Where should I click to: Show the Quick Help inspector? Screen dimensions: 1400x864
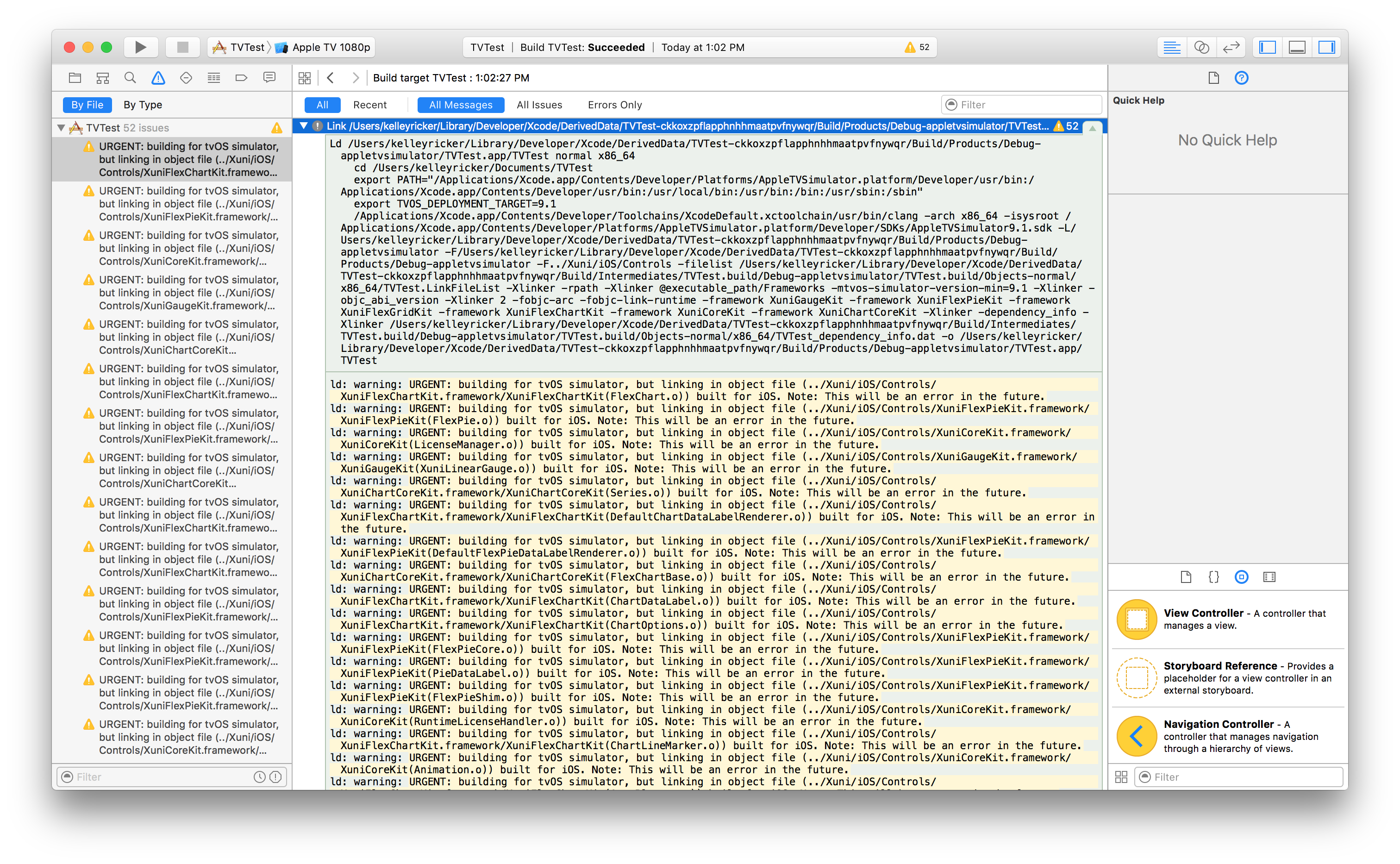pyautogui.click(x=1241, y=78)
